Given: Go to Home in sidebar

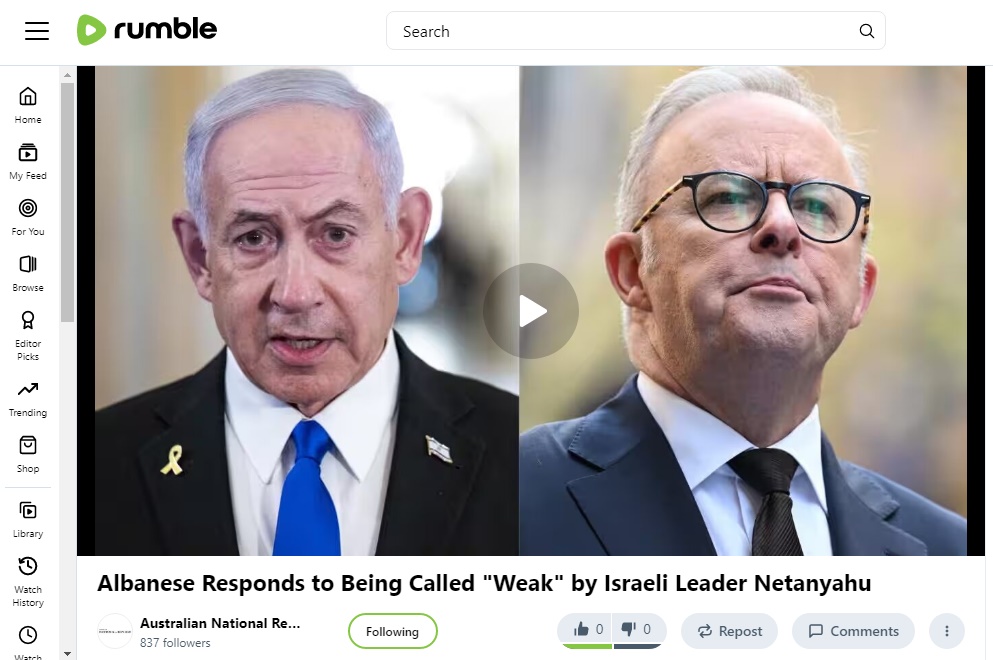Looking at the screenshot, I should [28, 106].
